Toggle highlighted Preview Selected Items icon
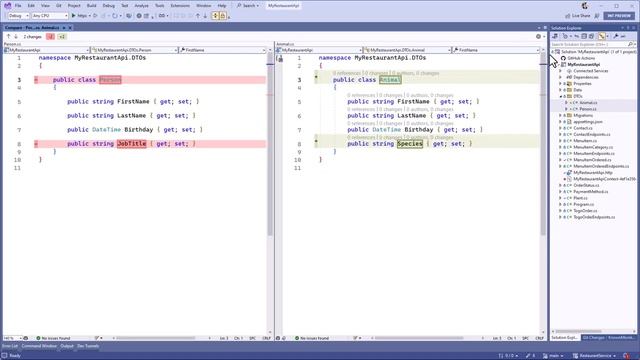The height and width of the screenshot is (360, 640). 602,36
